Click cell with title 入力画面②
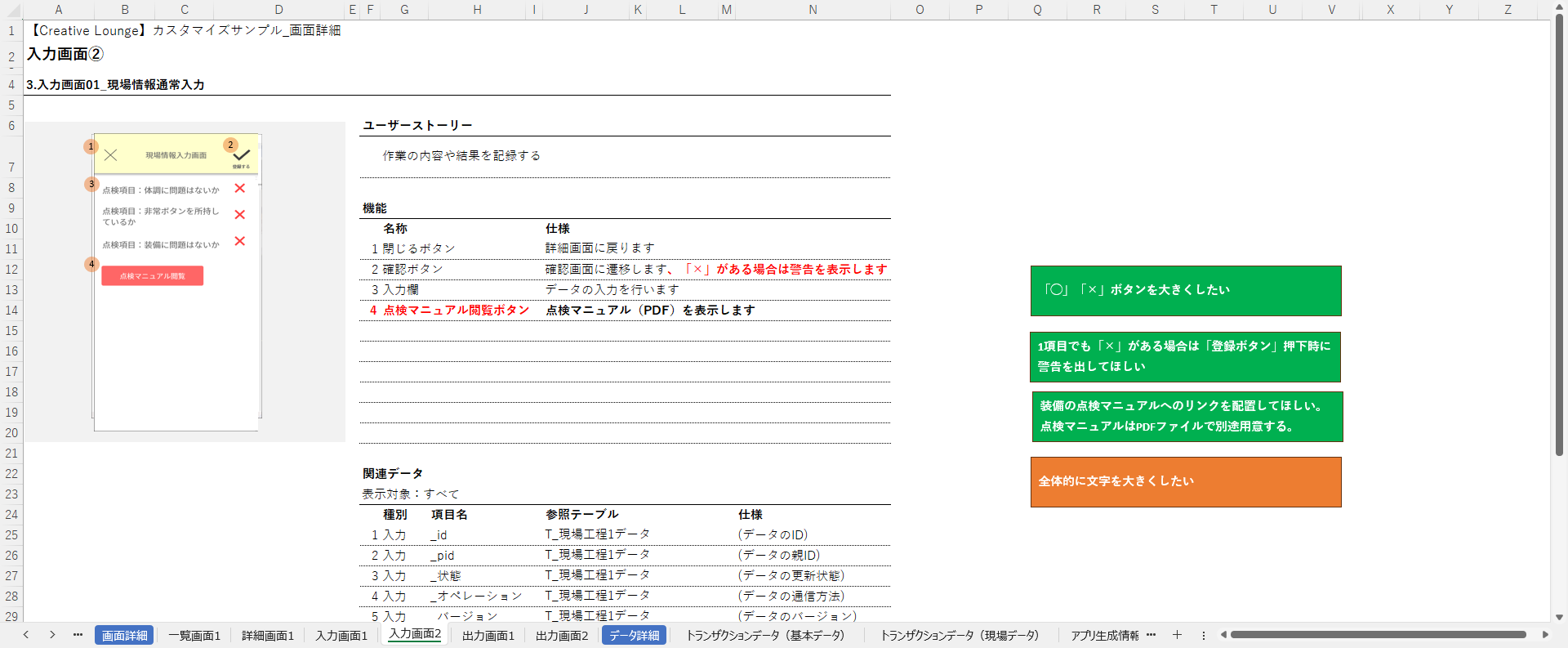1568x648 pixels. tap(65, 55)
